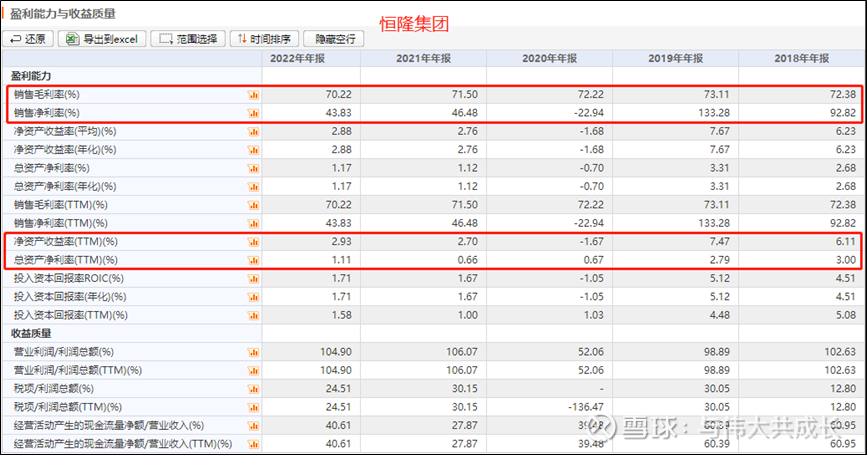The height and width of the screenshot is (455, 867).
Task: Open chart icon for 营业利润/利润总额(TTM)(%) row
Action: [253, 370]
